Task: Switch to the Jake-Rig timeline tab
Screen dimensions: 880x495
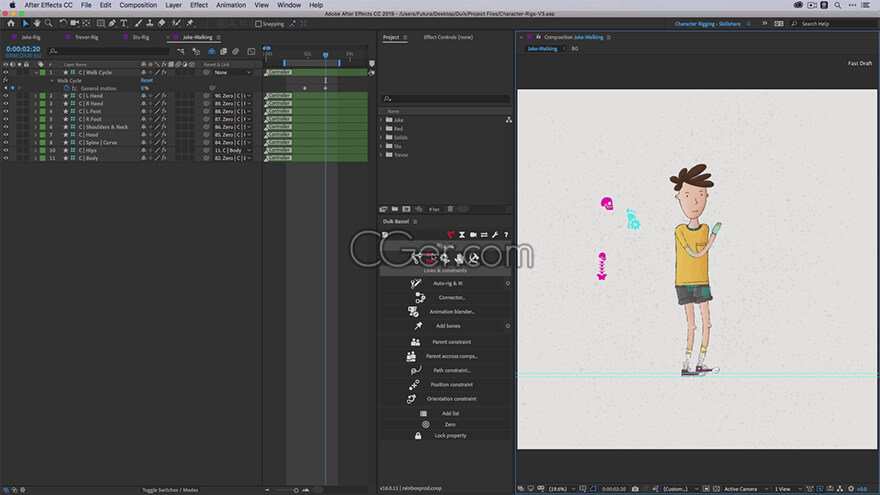Action: pos(31,37)
